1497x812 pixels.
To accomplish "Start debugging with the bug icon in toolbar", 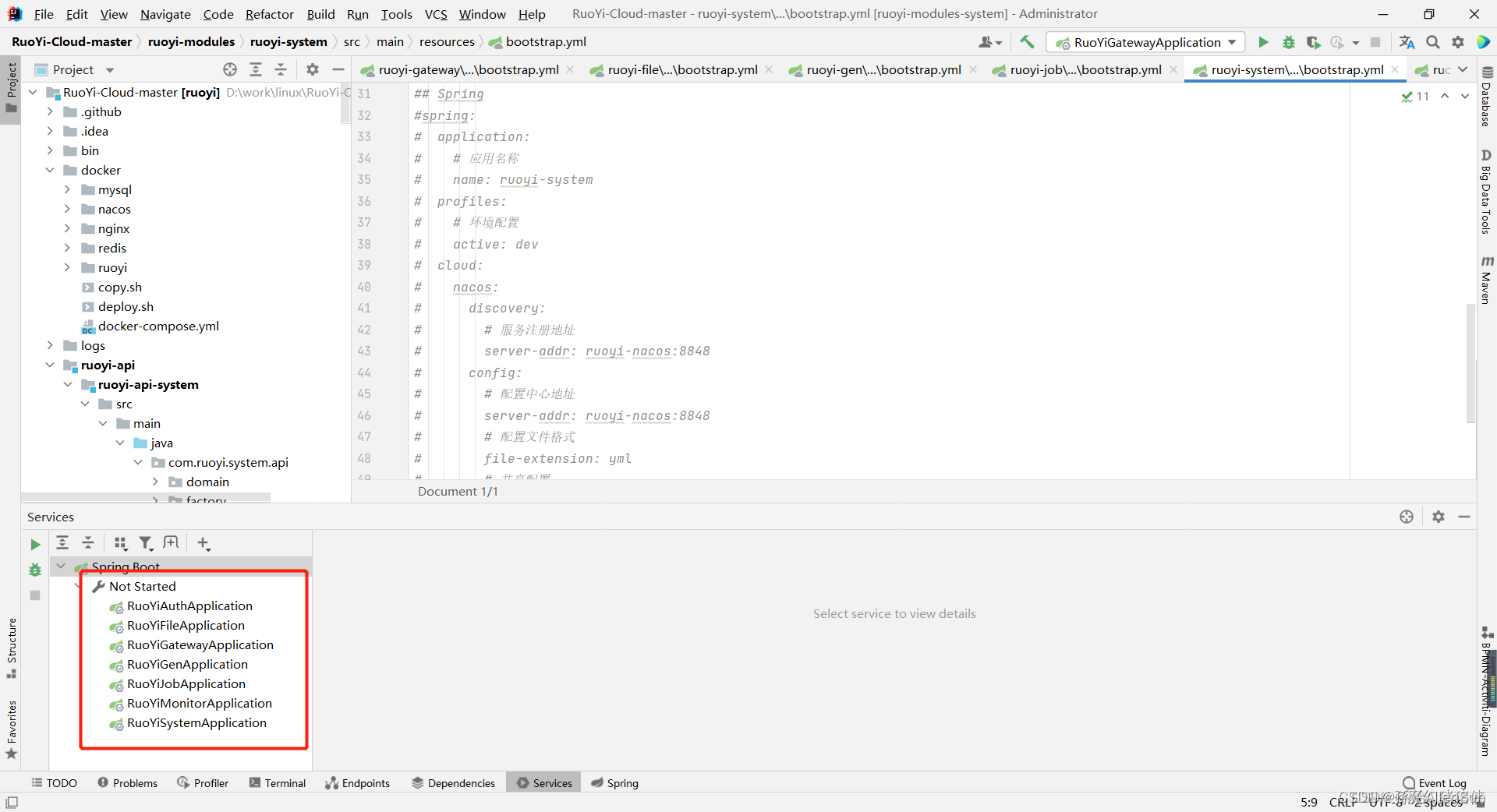I will point(1288,42).
